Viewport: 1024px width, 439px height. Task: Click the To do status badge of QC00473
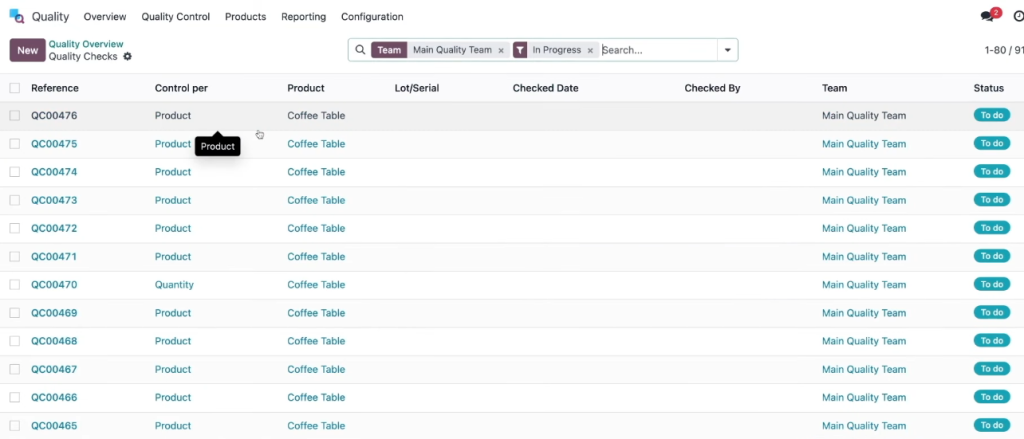coord(991,200)
